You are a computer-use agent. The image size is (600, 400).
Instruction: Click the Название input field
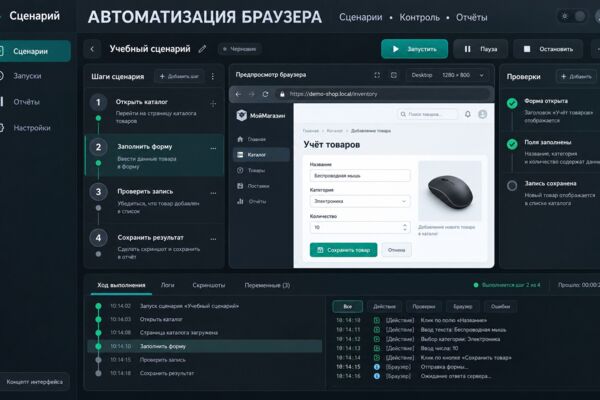360,176
